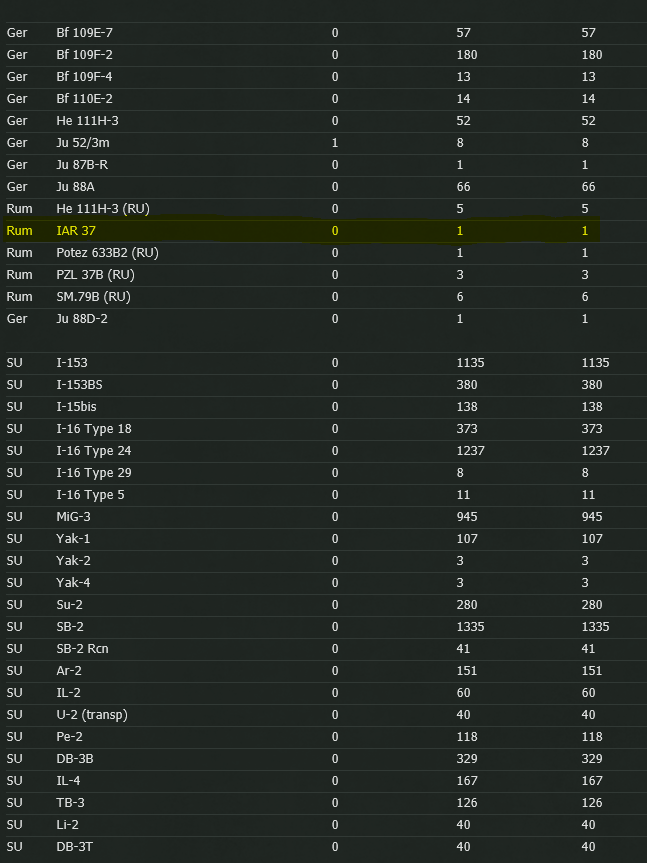
Task: Click the Ju 52/3m aircraft name
Action: pyautogui.click(x=83, y=143)
